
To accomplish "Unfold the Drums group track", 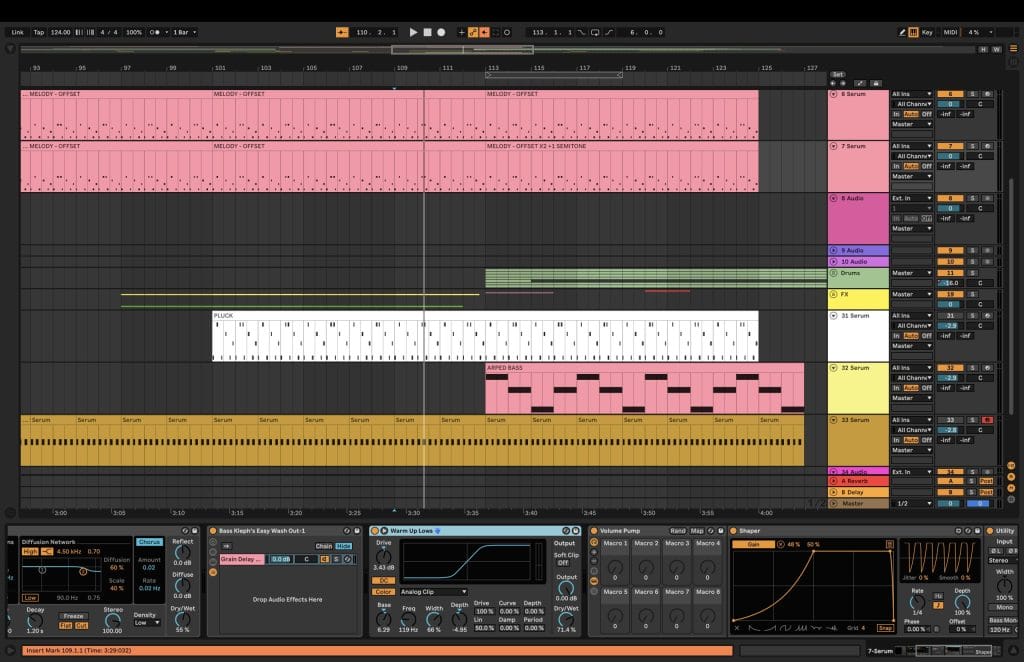I will tap(835, 272).
